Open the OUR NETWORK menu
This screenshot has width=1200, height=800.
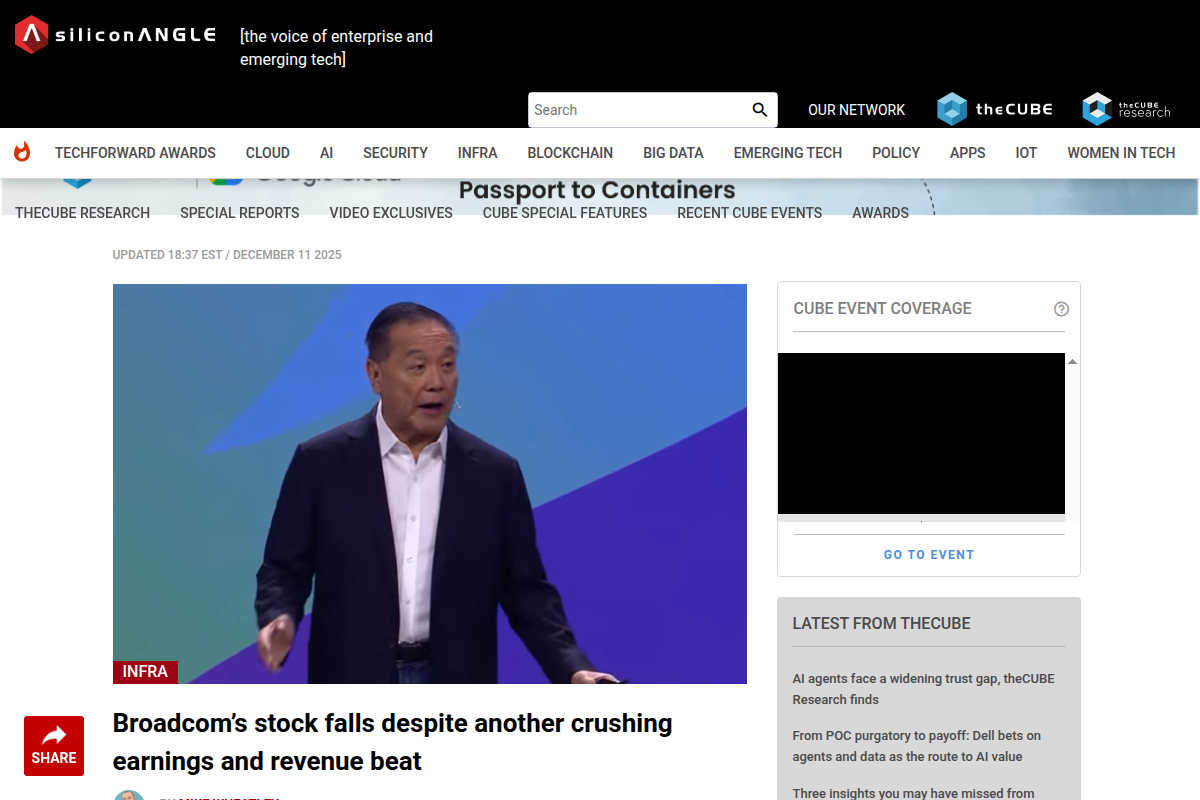click(x=856, y=110)
